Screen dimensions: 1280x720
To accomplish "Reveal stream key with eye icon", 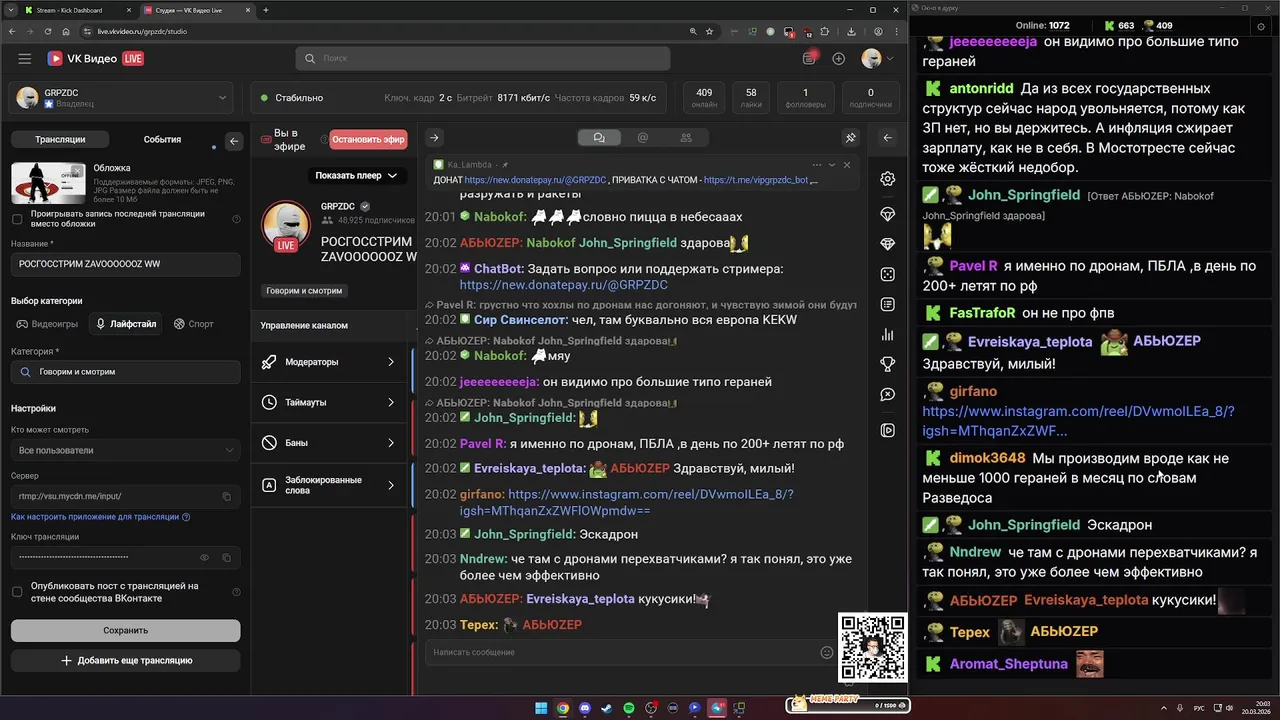I will coord(205,557).
